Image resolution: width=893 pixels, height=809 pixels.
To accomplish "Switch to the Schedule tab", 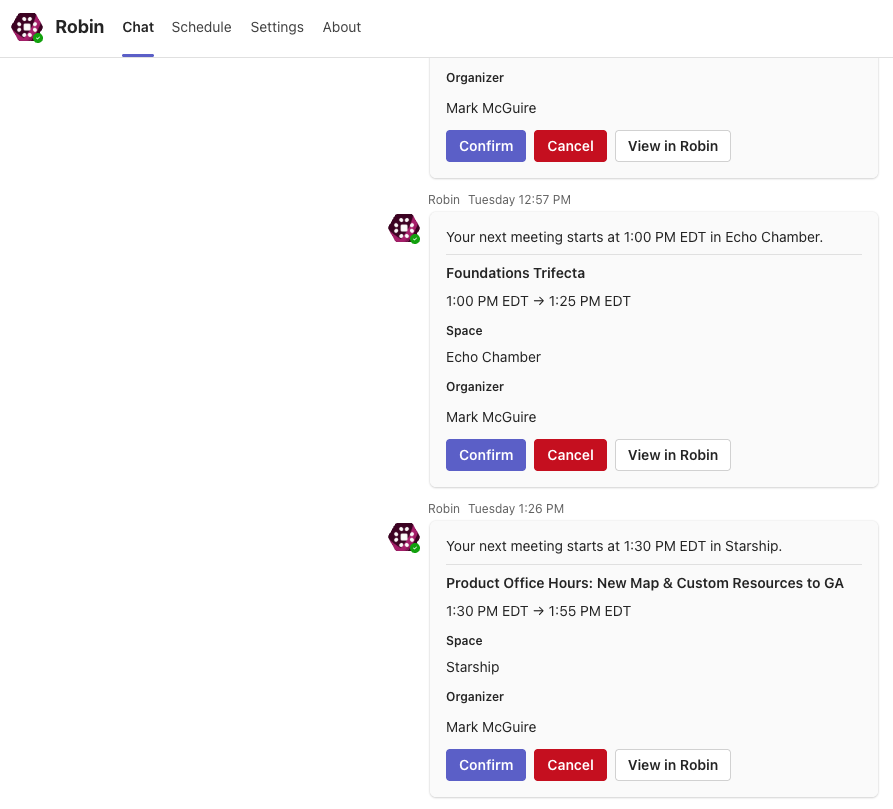I will pyautogui.click(x=202, y=27).
